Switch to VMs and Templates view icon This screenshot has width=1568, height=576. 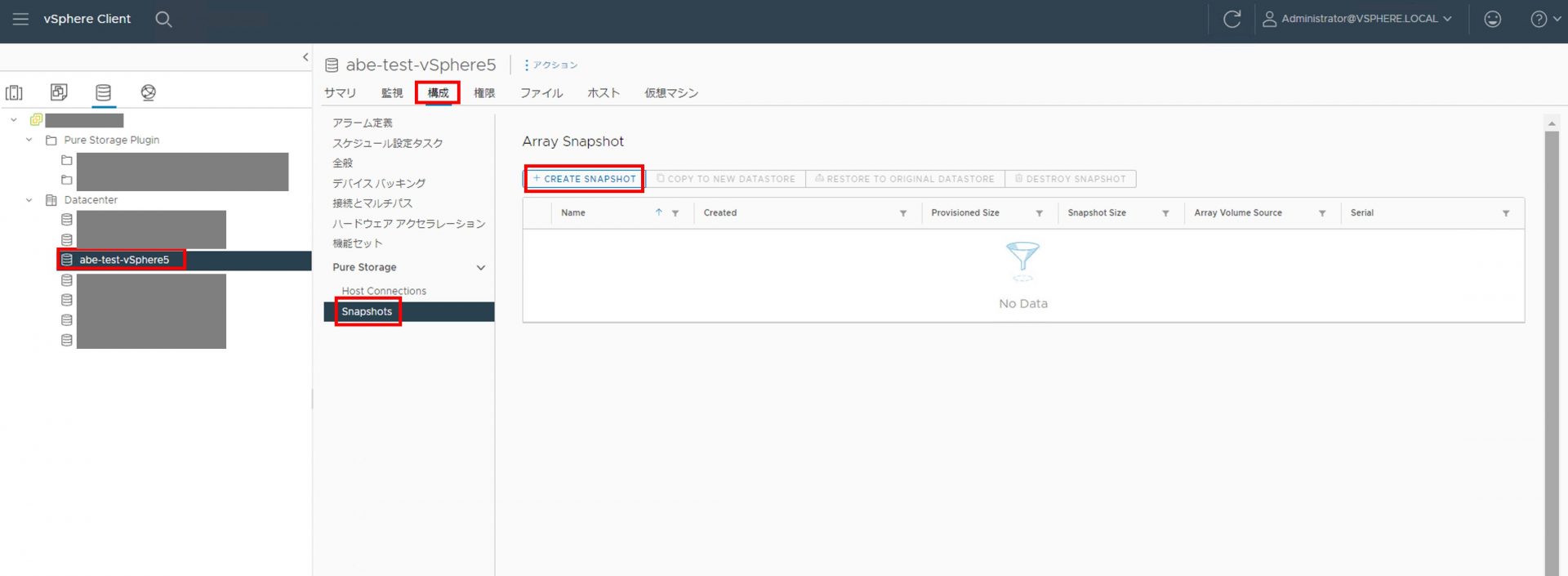(59, 92)
